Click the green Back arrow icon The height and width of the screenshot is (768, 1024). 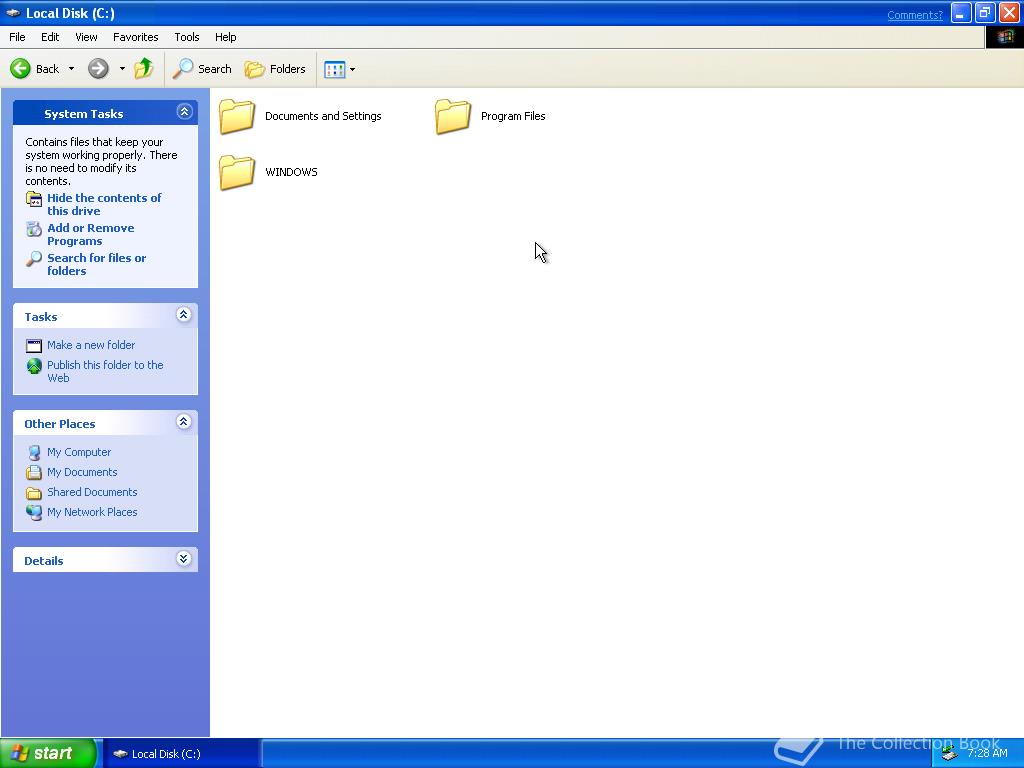[x=20, y=69]
